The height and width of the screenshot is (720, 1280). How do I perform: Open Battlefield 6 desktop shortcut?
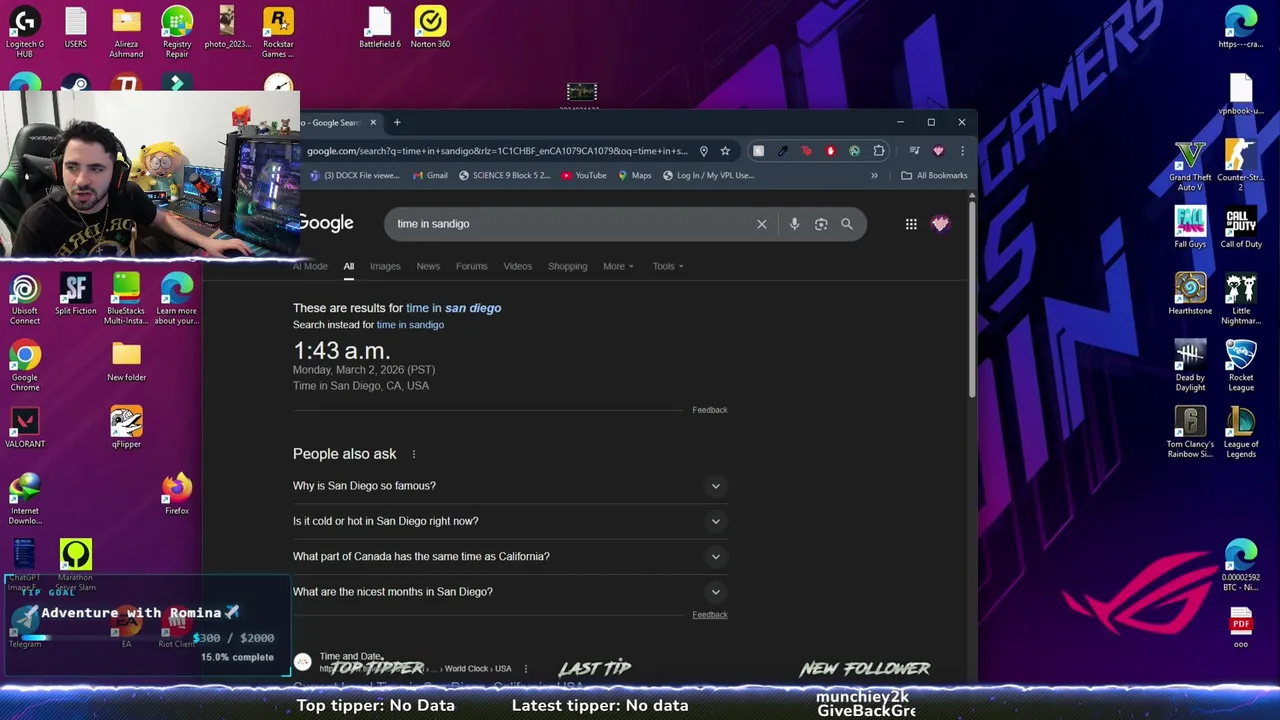(x=379, y=28)
